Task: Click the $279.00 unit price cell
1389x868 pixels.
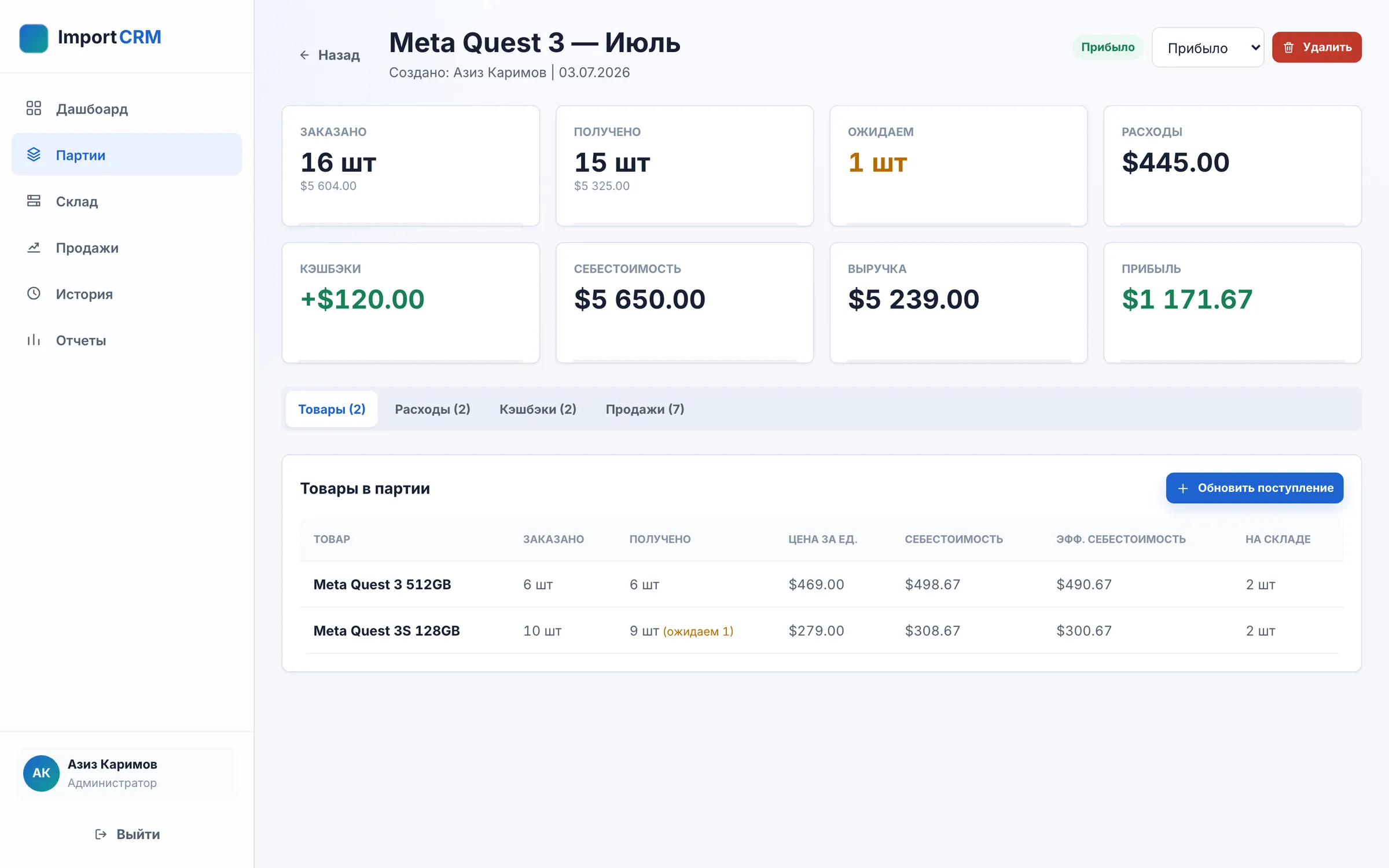Action: (x=816, y=631)
